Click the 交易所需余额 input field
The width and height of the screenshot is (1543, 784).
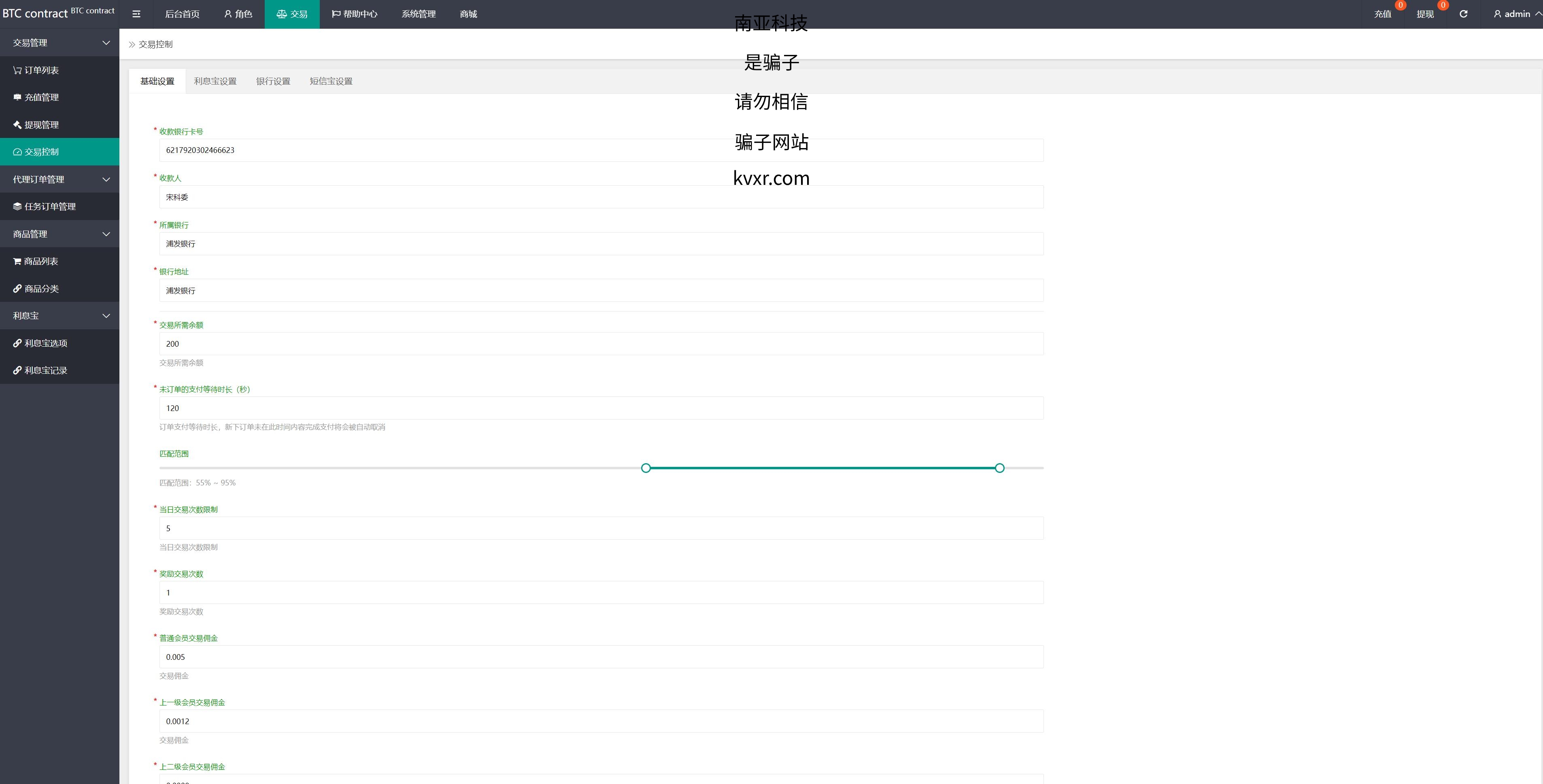(x=601, y=343)
